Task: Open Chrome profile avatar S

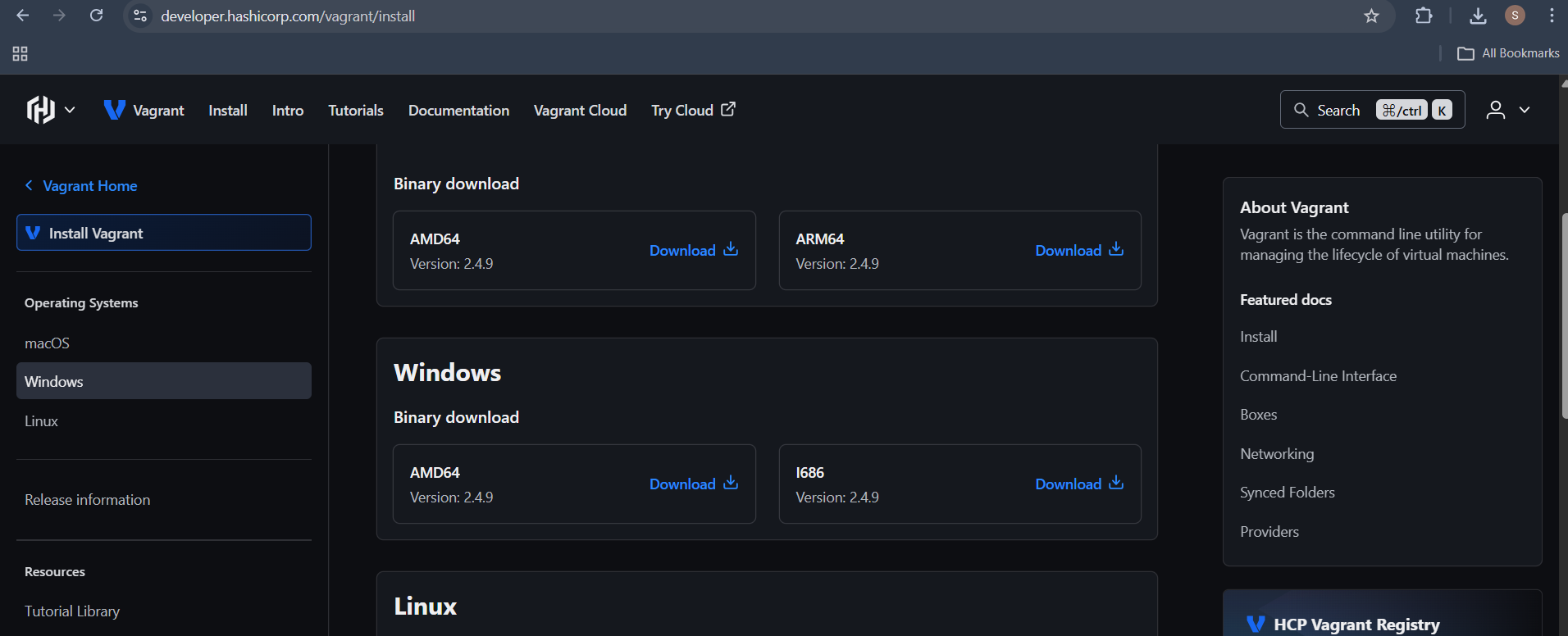Action: point(1515,16)
